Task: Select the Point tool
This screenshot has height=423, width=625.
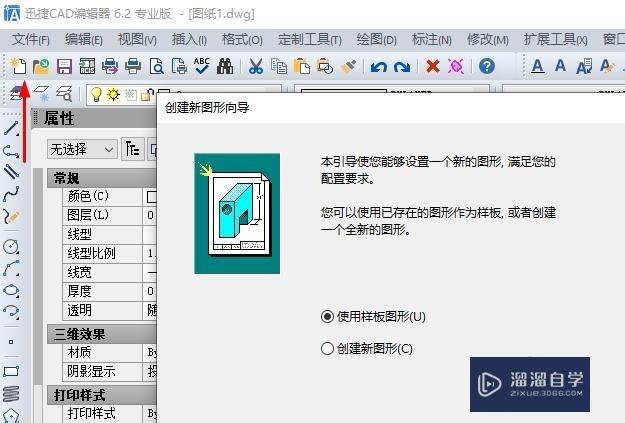Action: point(11,342)
